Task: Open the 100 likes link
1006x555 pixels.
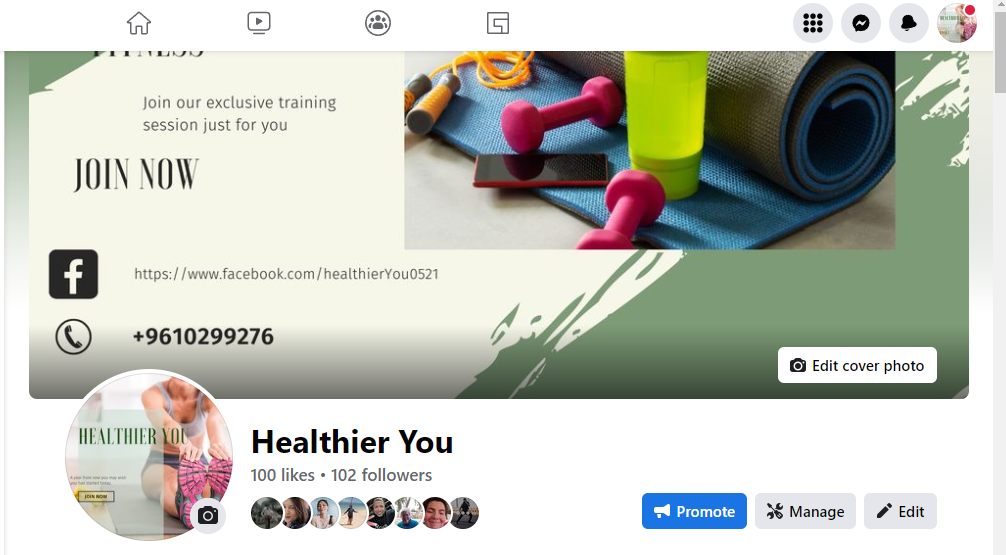Action: [282, 475]
